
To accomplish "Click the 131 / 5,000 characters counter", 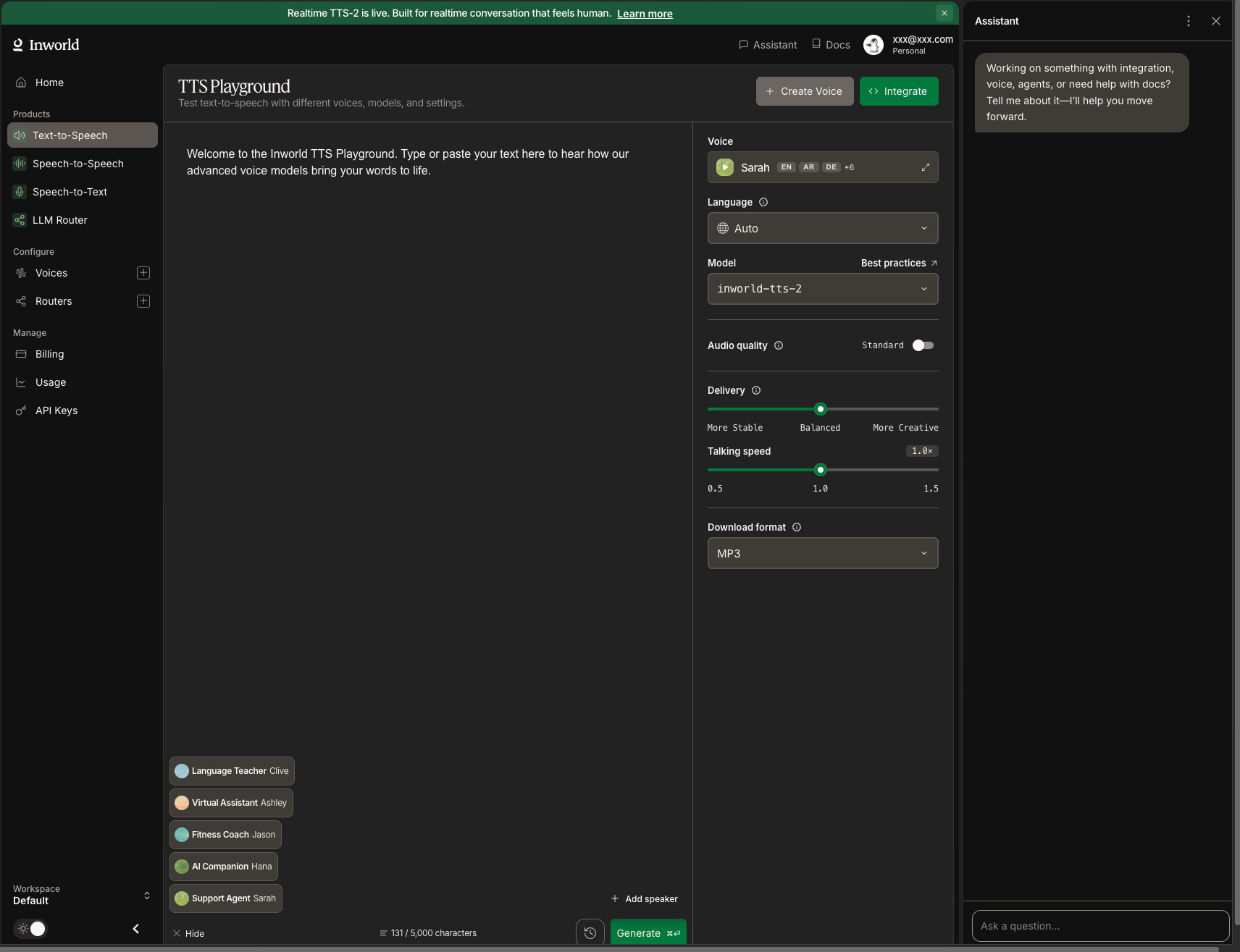I will pyautogui.click(x=428, y=933).
